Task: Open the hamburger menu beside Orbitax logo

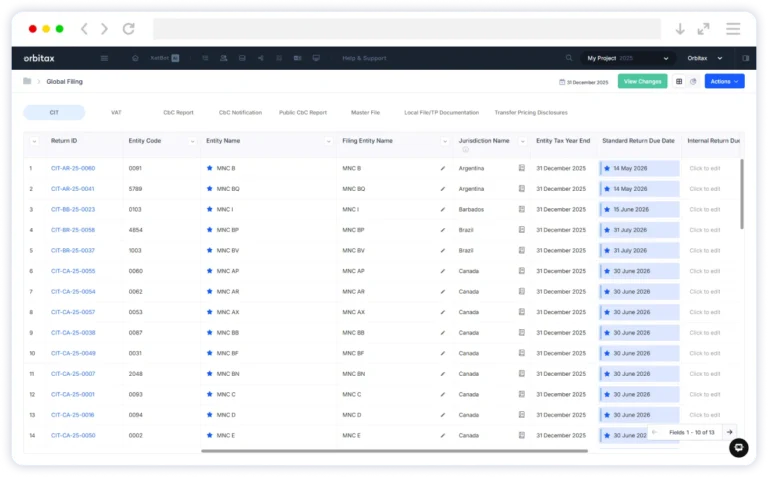Action: [x=104, y=58]
